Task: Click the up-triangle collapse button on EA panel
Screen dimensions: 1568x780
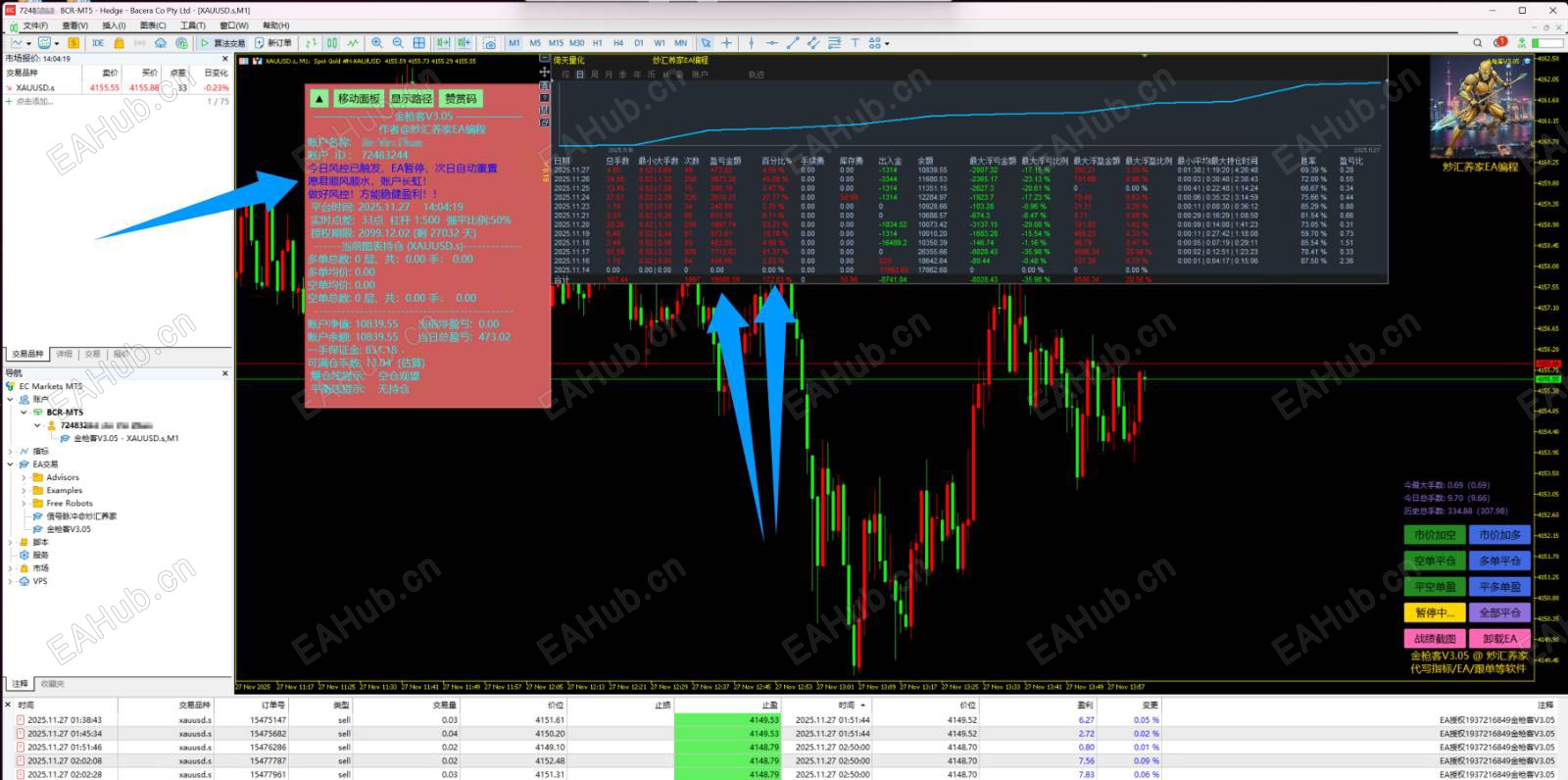Action: (319, 99)
